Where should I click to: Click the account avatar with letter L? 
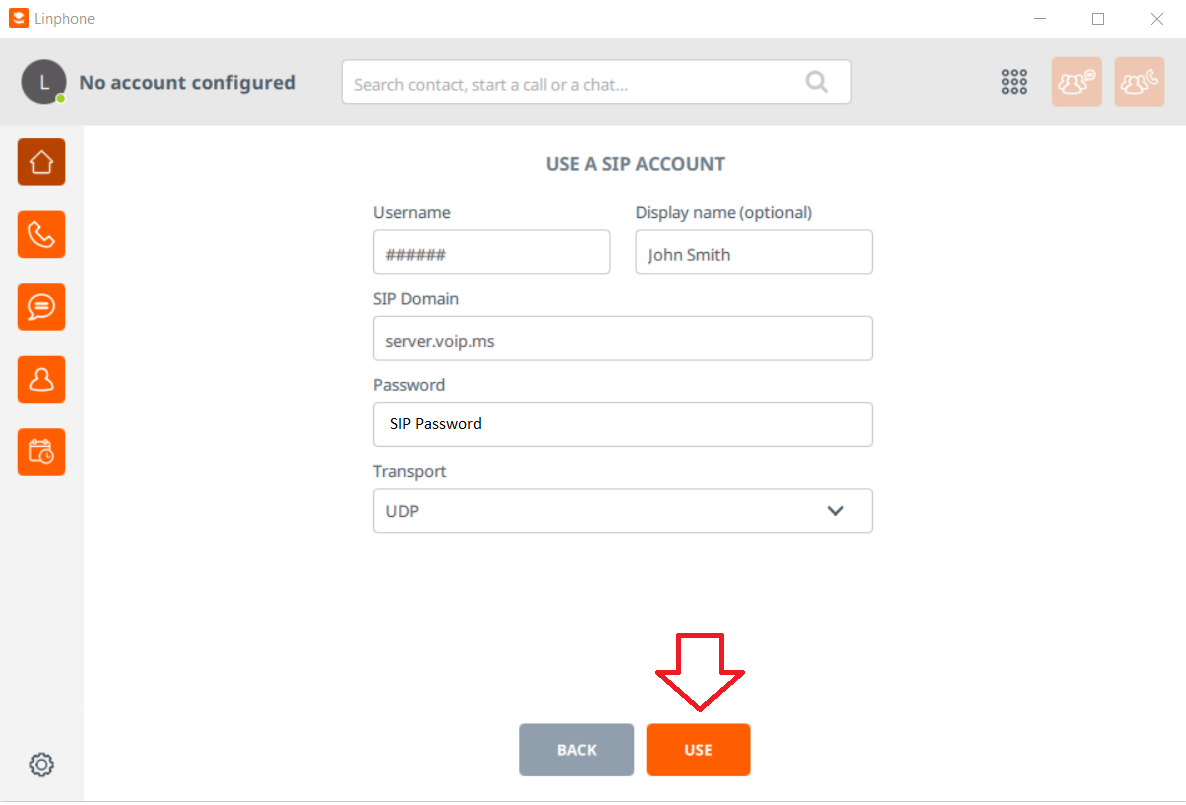coord(44,82)
